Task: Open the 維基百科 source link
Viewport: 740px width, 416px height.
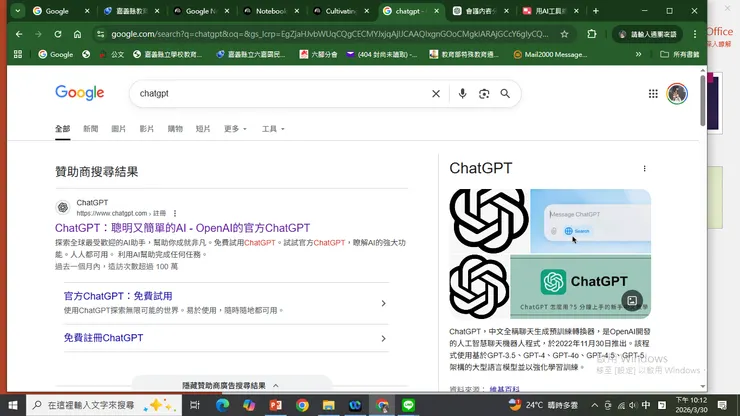Action: tap(505, 389)
